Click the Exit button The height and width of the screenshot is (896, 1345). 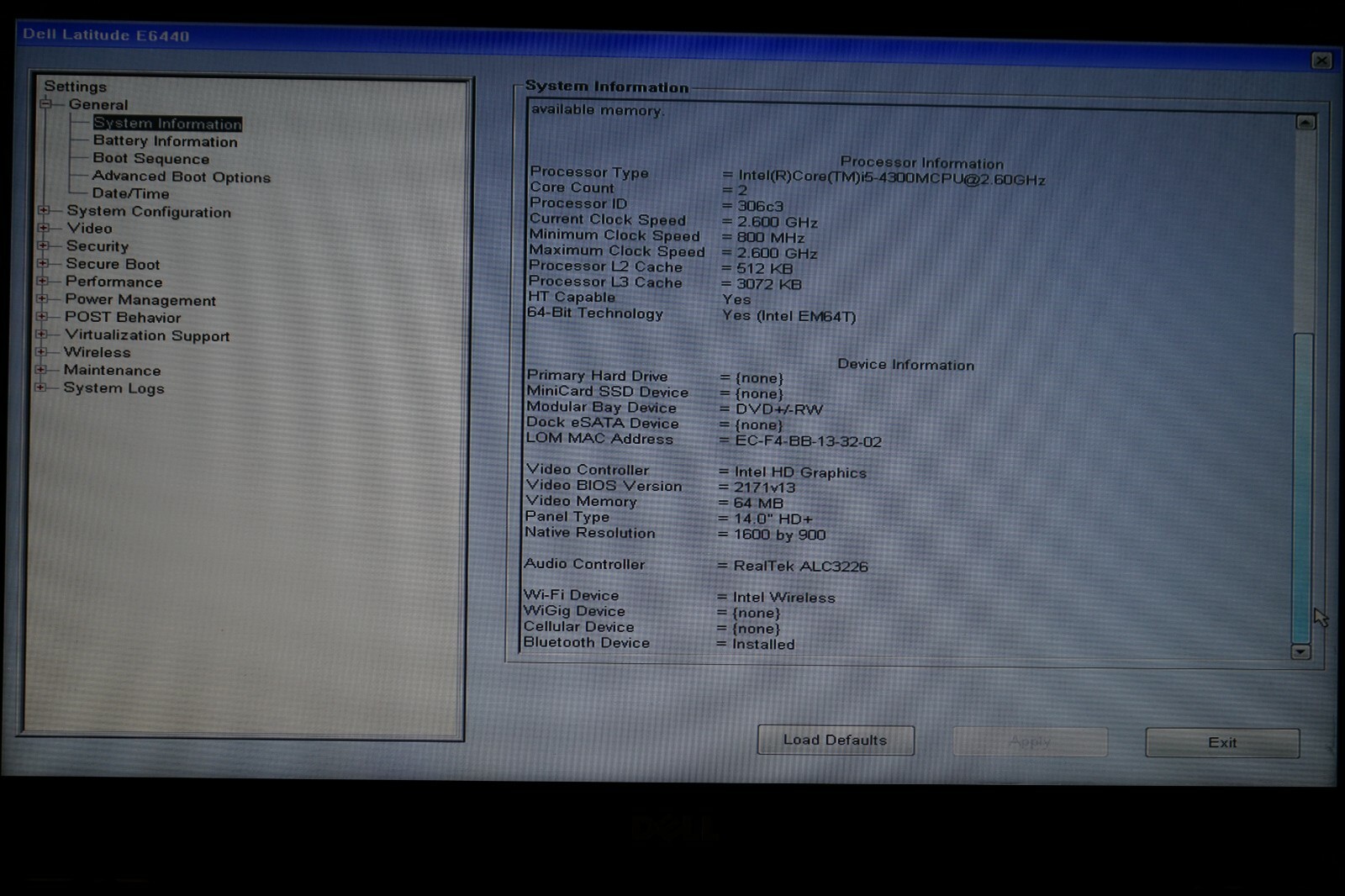(x=1222, y=742)
